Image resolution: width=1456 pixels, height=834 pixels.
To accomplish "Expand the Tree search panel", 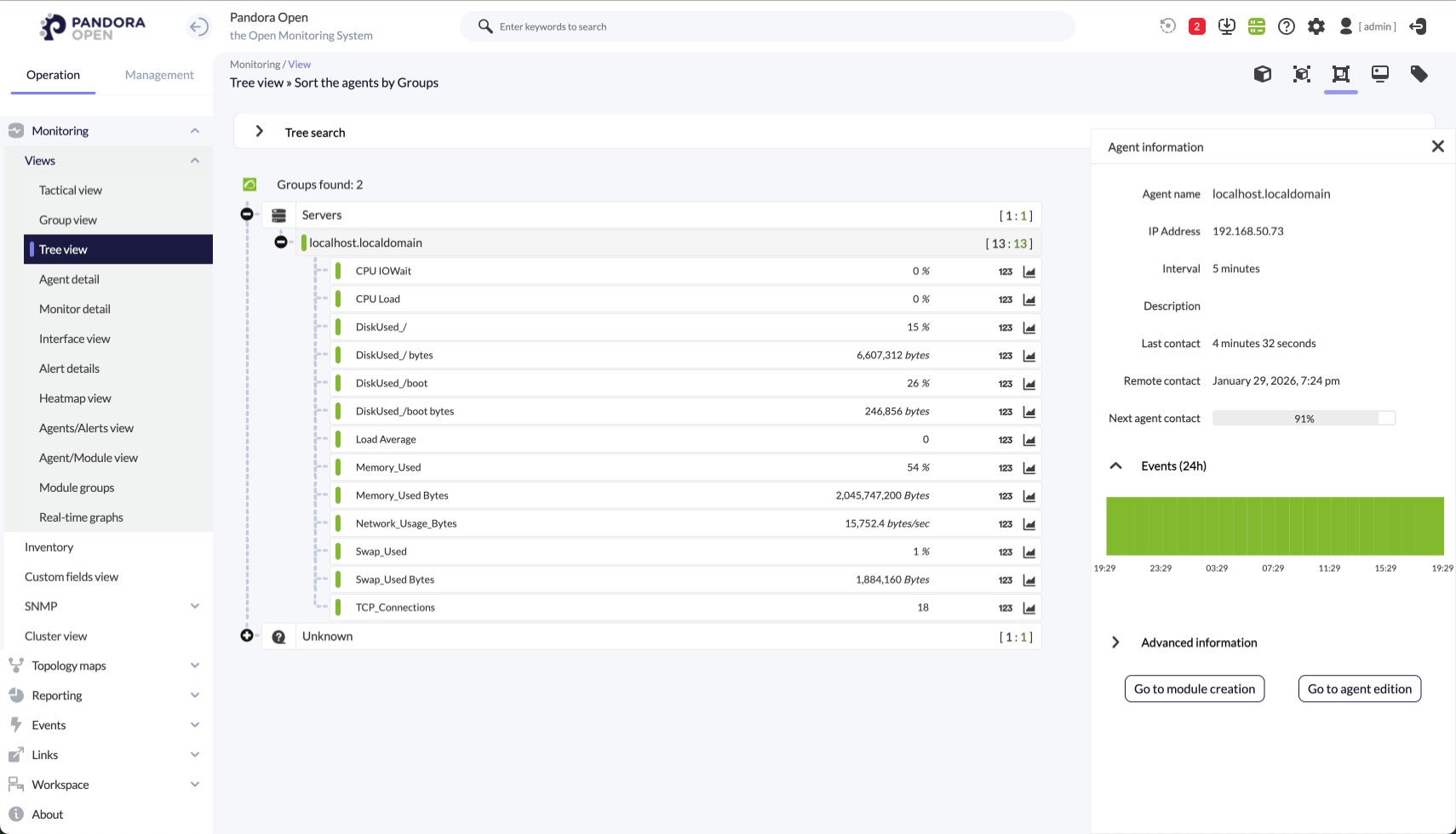I will 260,132.
